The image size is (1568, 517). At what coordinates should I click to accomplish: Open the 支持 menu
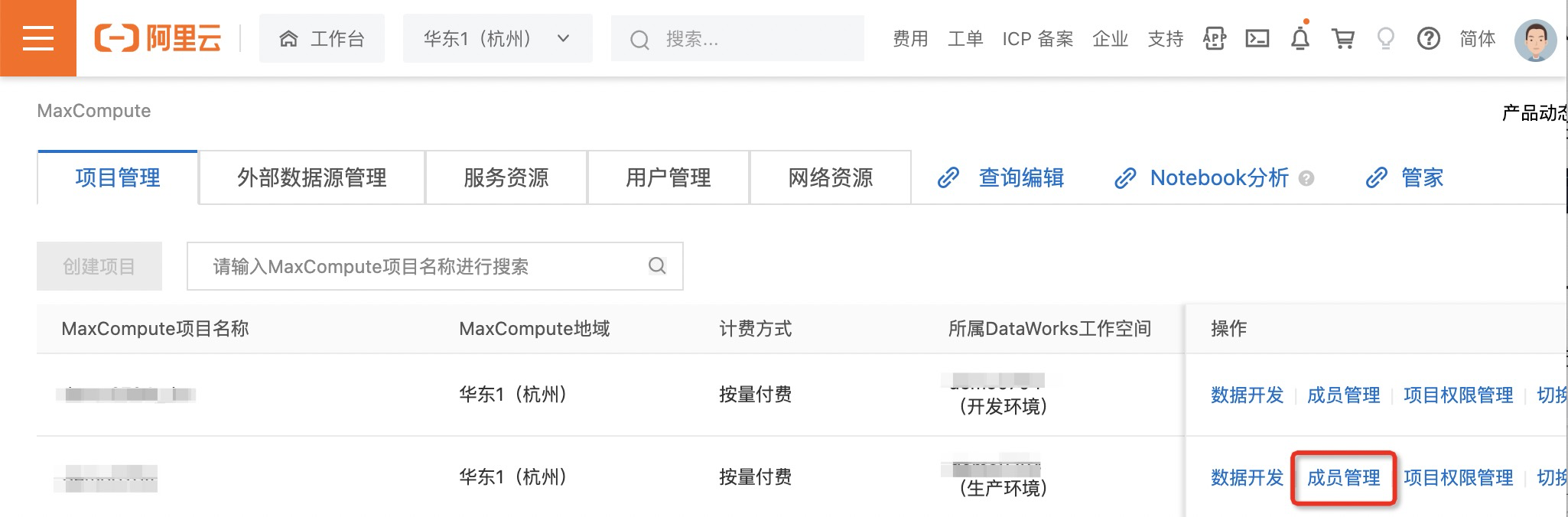pos(1166,39)
